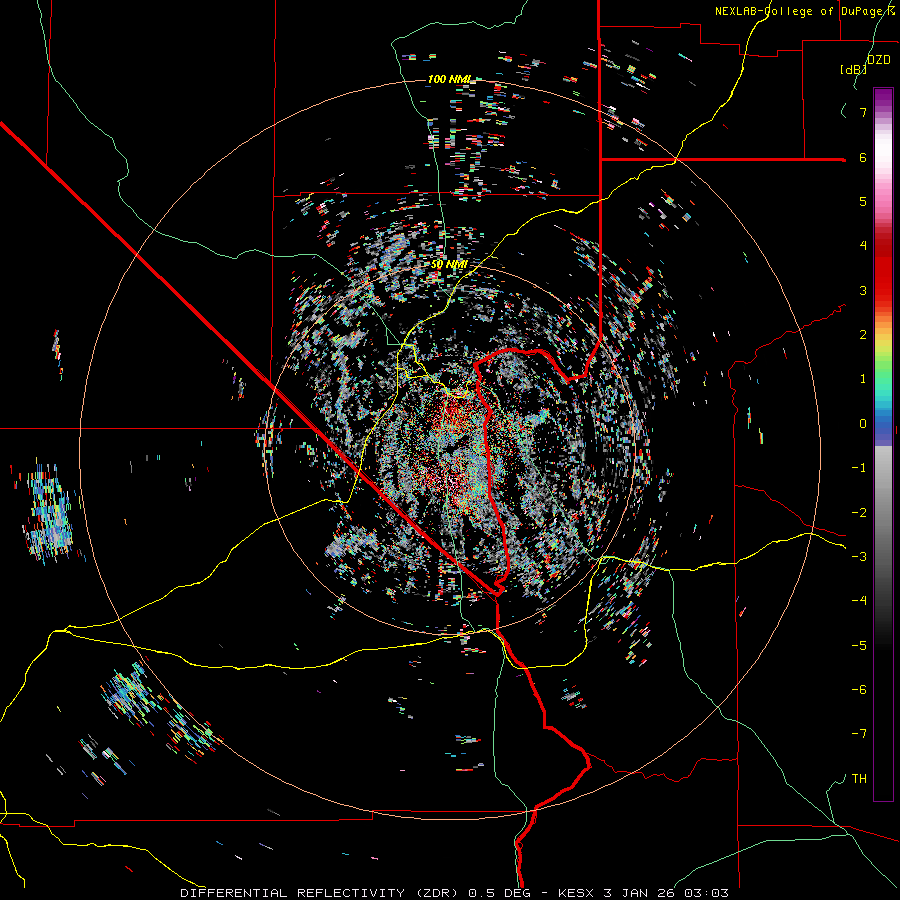Click the KESX radar site identifier

(576, 893)
